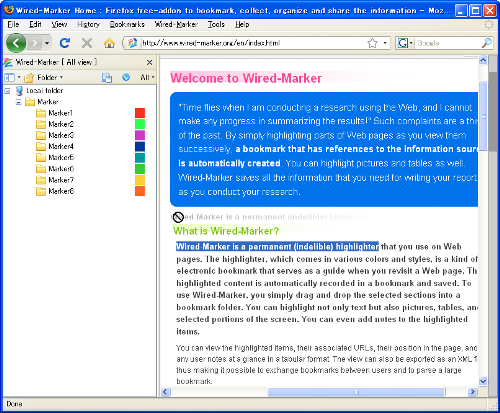500x413 pixels.
Task: Click the vertical scrollbar up arrow
Action: click(x=483, y=60)
